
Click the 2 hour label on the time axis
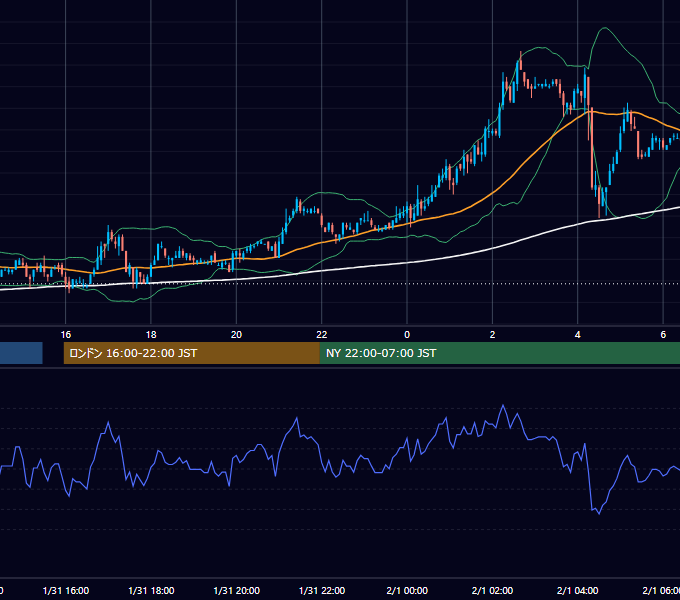(x=492, y=335)
